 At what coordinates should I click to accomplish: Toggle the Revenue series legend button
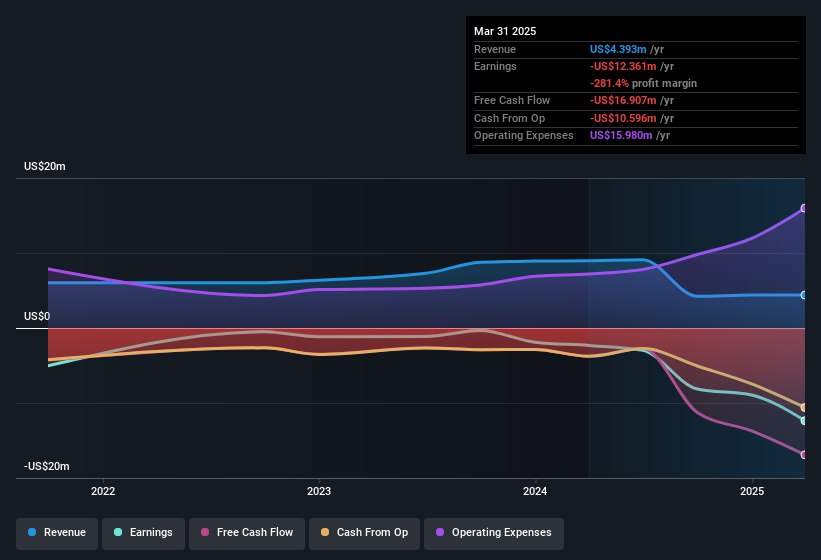57,533
